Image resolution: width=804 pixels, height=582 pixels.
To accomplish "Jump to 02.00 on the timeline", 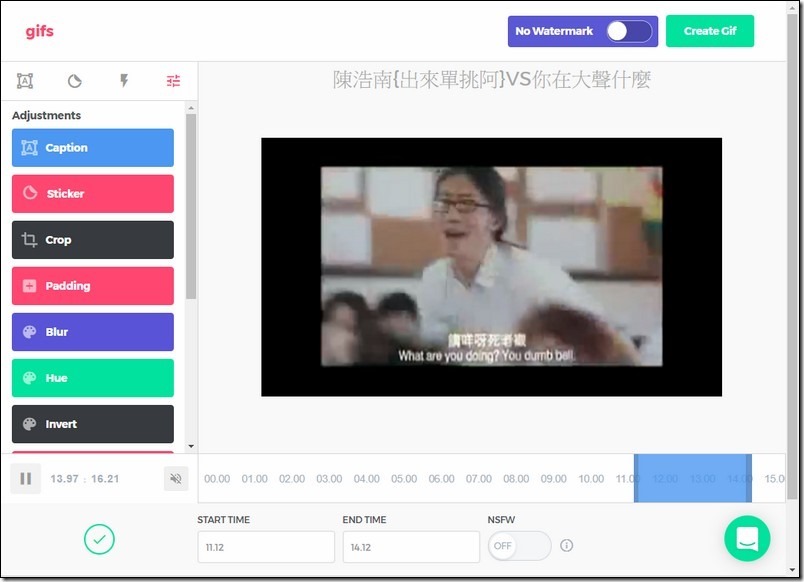I will (292, 479).
